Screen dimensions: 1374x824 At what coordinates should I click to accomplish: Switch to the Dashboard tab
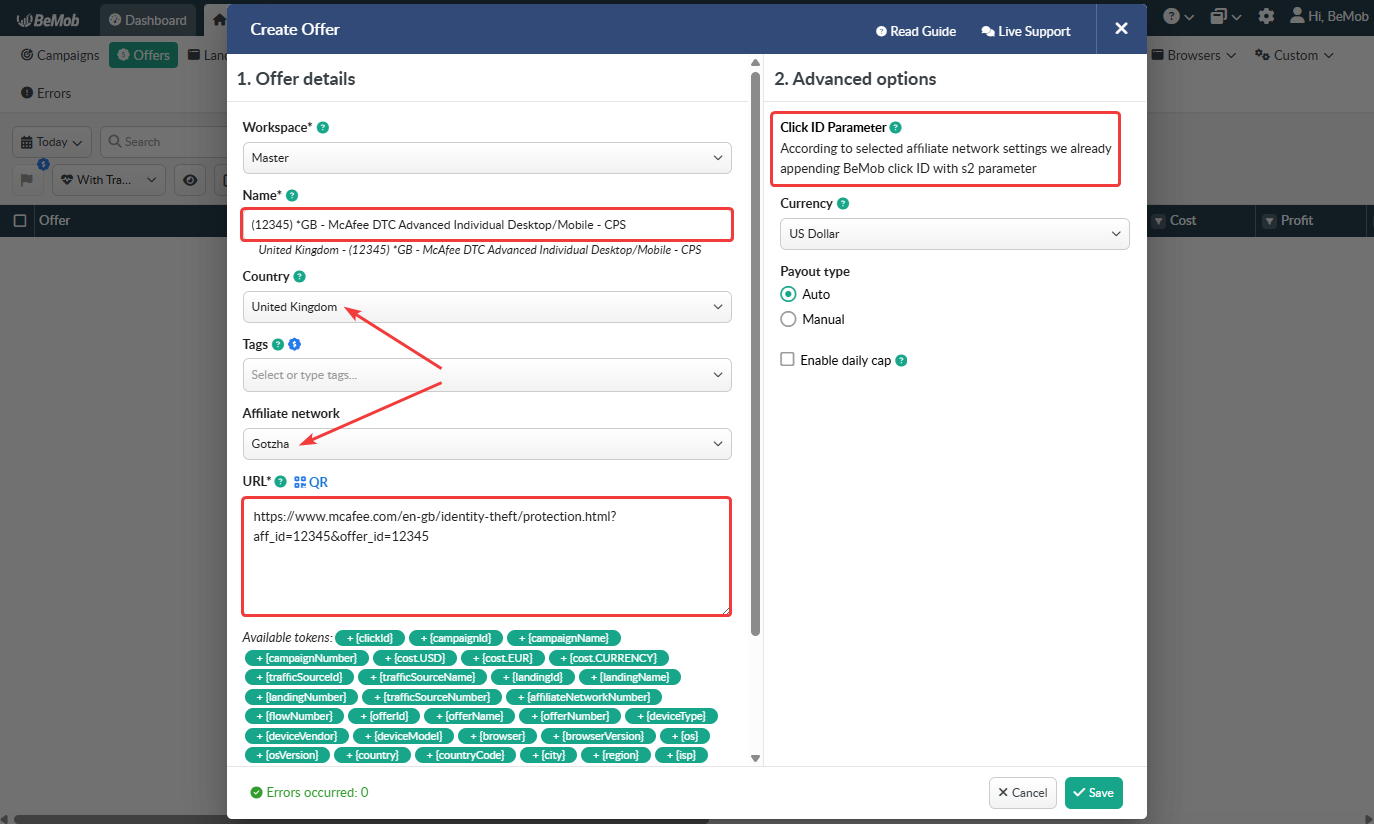(x=148, y=20)
